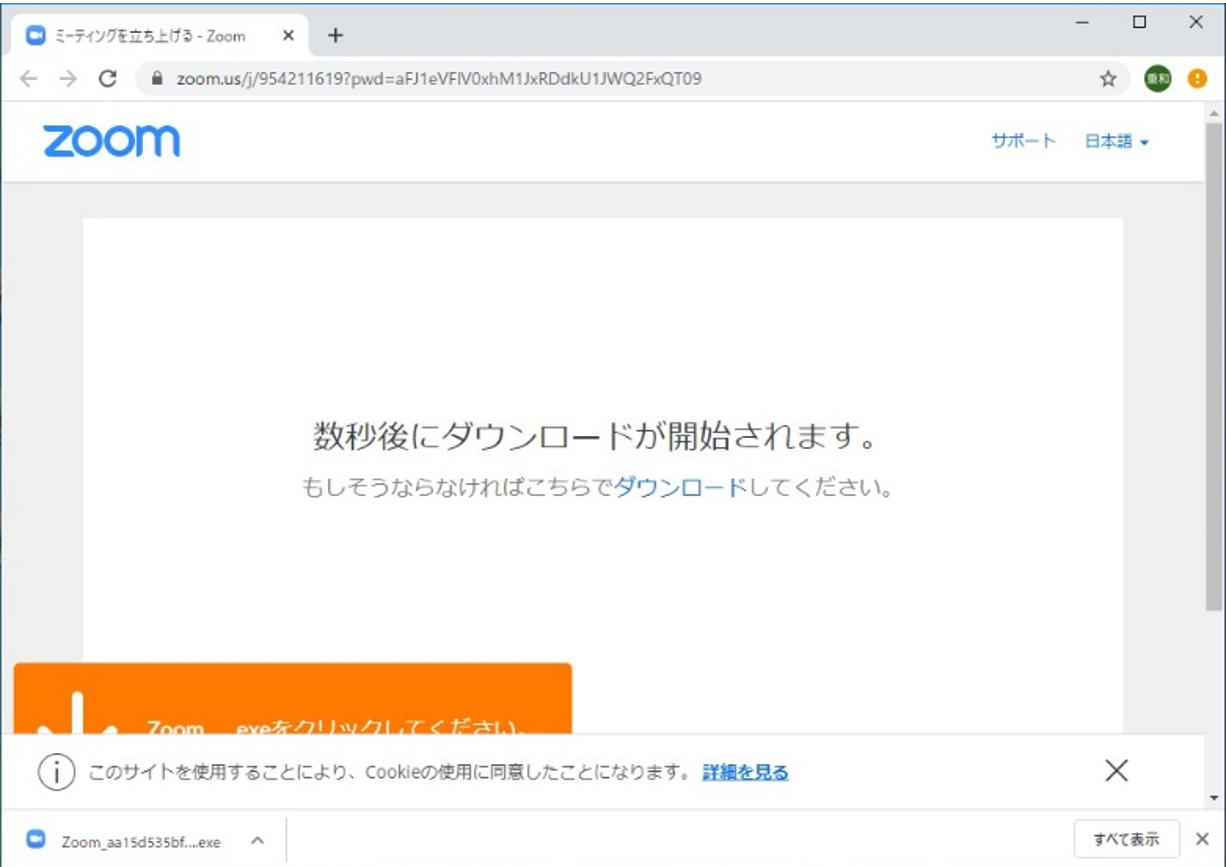
Task: Minimize the Chrome window
Action: click(x=1083, y=22)
